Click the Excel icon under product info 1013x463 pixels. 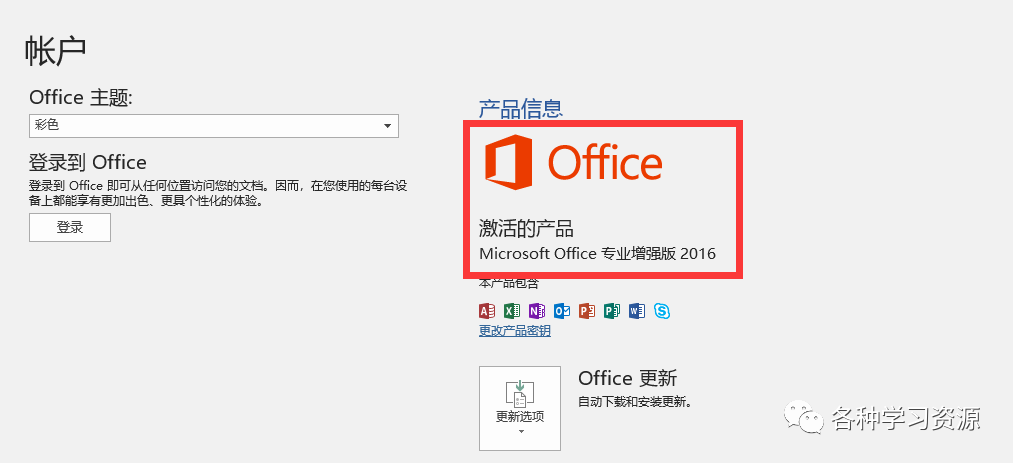(x=512, y=311)
